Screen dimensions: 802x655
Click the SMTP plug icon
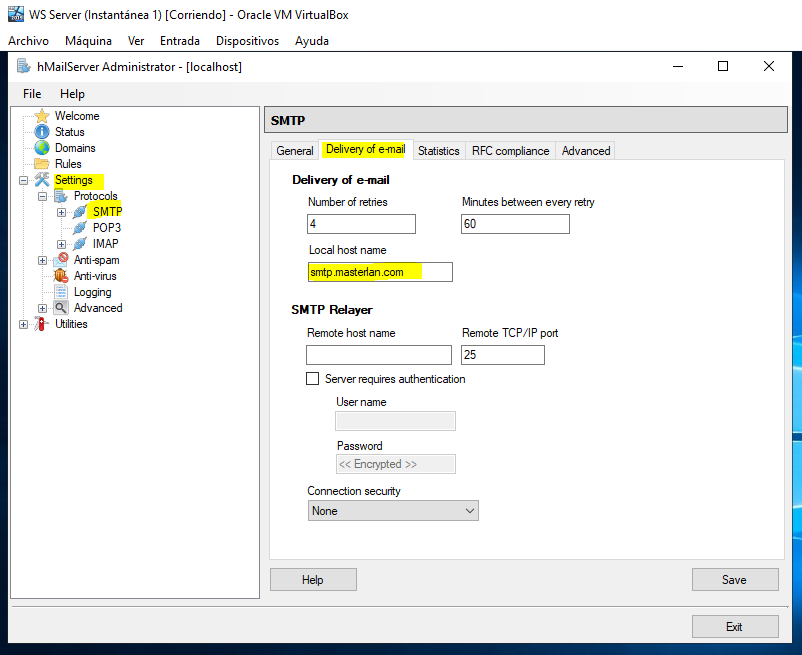pyautogui.click(x=80, y=212)
